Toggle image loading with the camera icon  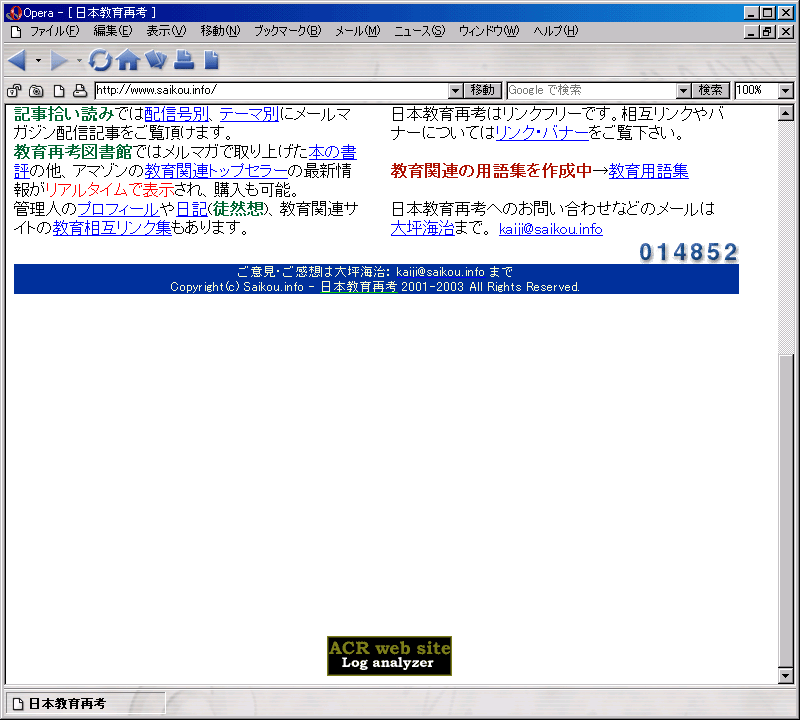[36, 91]
